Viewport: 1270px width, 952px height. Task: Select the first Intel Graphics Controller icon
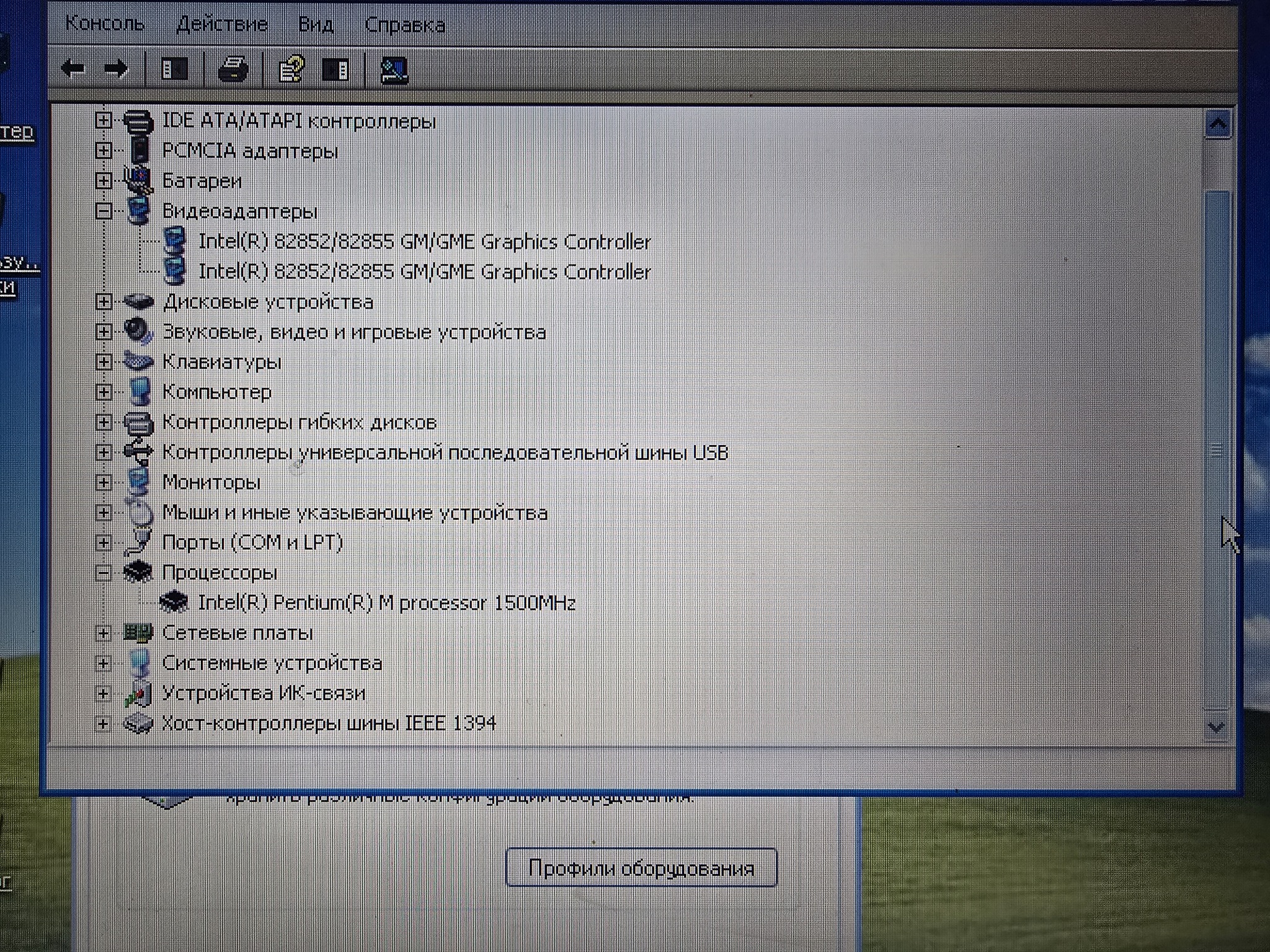tap(175, 240)
